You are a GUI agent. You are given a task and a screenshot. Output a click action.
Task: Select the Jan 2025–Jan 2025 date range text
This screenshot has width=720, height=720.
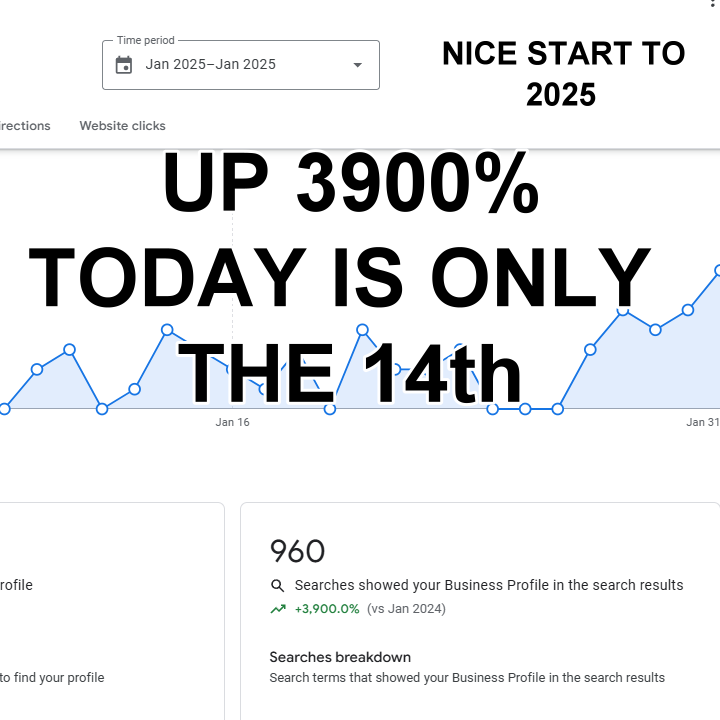tap(210, 65)
